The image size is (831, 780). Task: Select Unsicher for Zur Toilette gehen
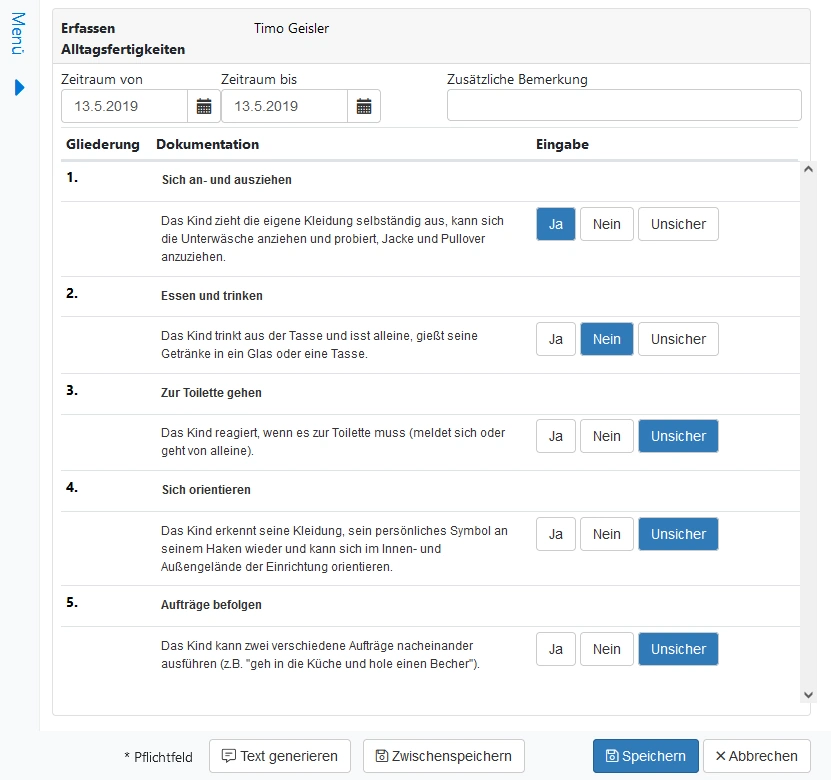pos(678,436)
